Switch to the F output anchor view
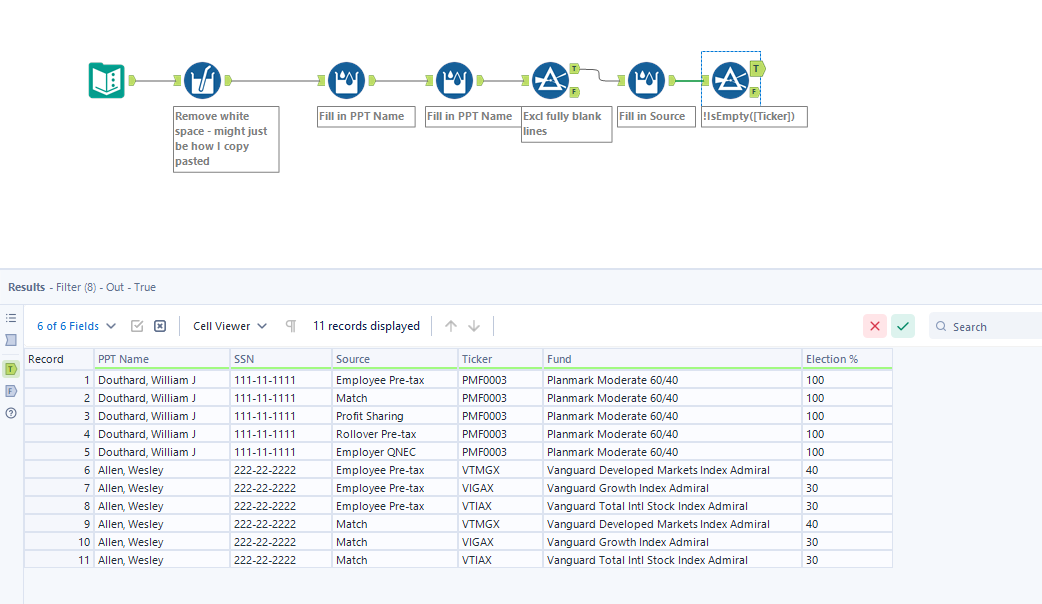This screenshot has width=1042, height=604. 10,390
